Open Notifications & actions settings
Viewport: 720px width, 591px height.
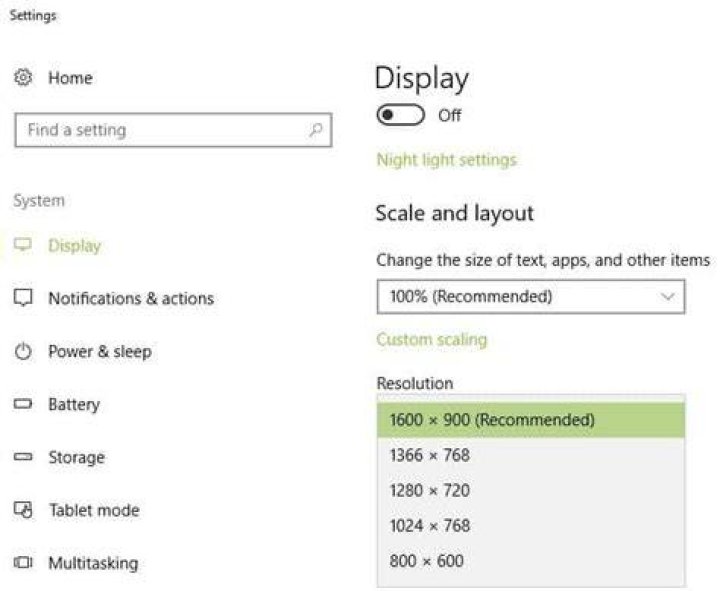131,298
